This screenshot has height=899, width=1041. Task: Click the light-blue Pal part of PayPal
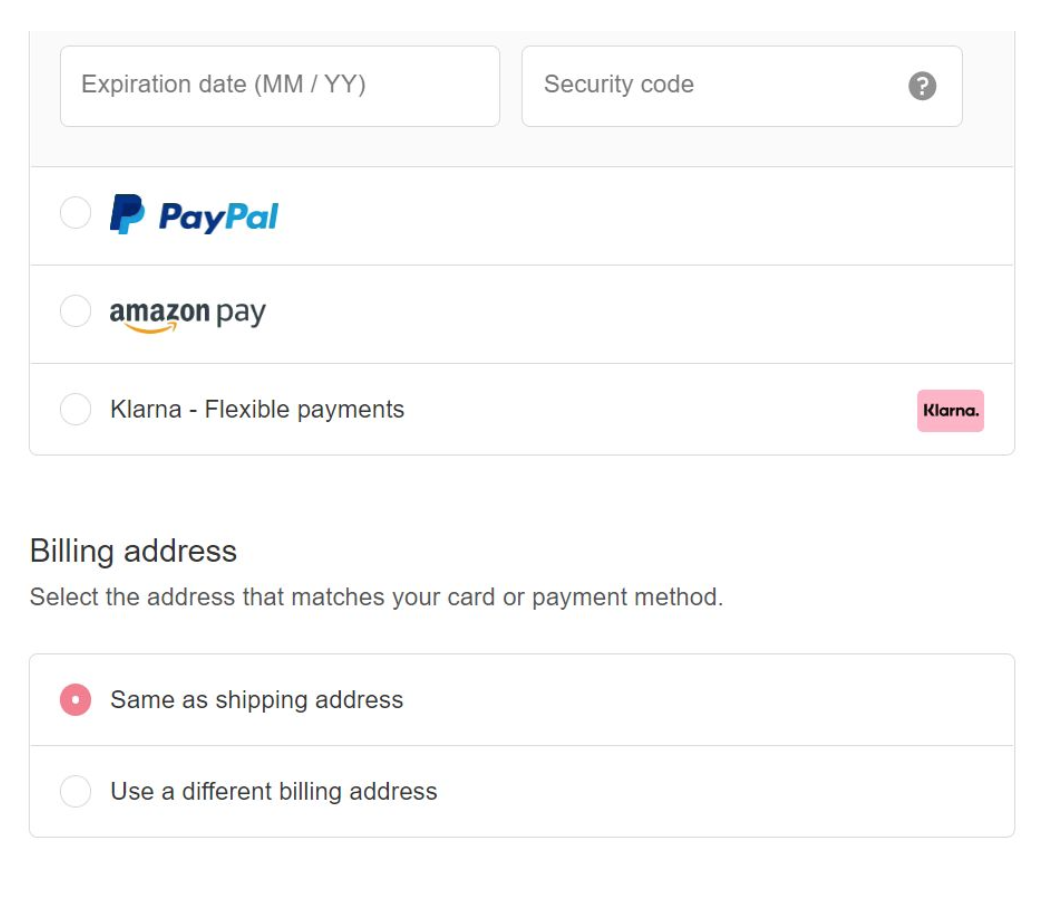(x=252, y=216)
